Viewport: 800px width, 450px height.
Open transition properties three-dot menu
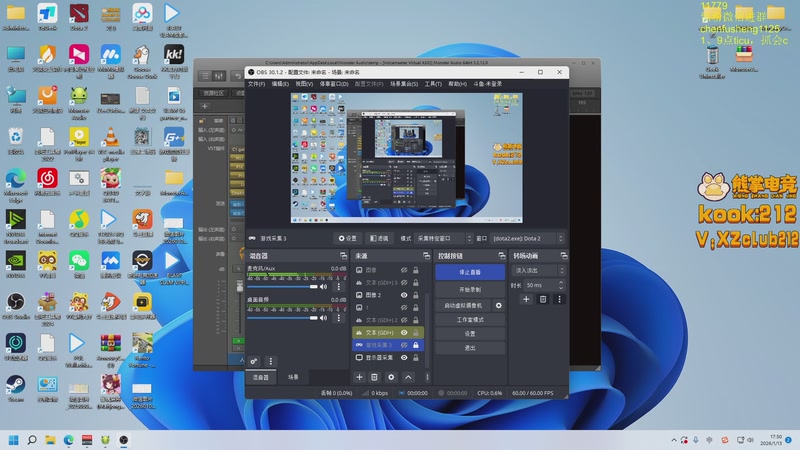click(559, 299)
